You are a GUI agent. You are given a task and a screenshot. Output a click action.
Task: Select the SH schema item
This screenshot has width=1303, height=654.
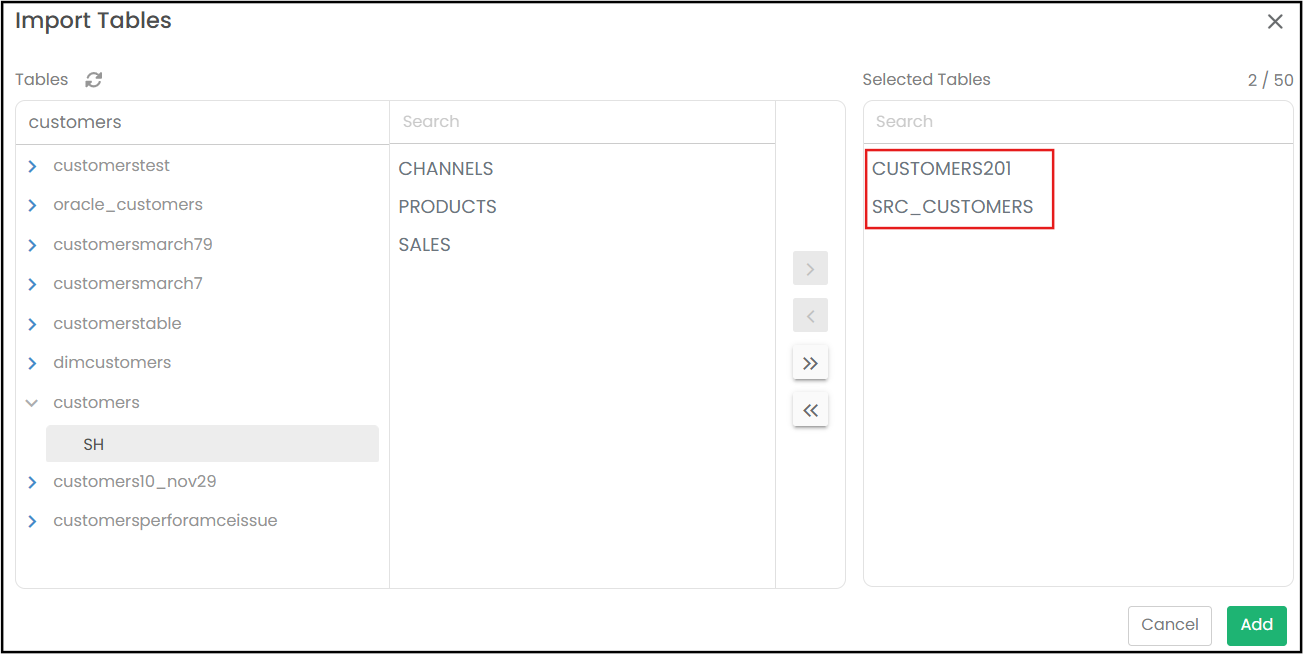tap(94, 444)
